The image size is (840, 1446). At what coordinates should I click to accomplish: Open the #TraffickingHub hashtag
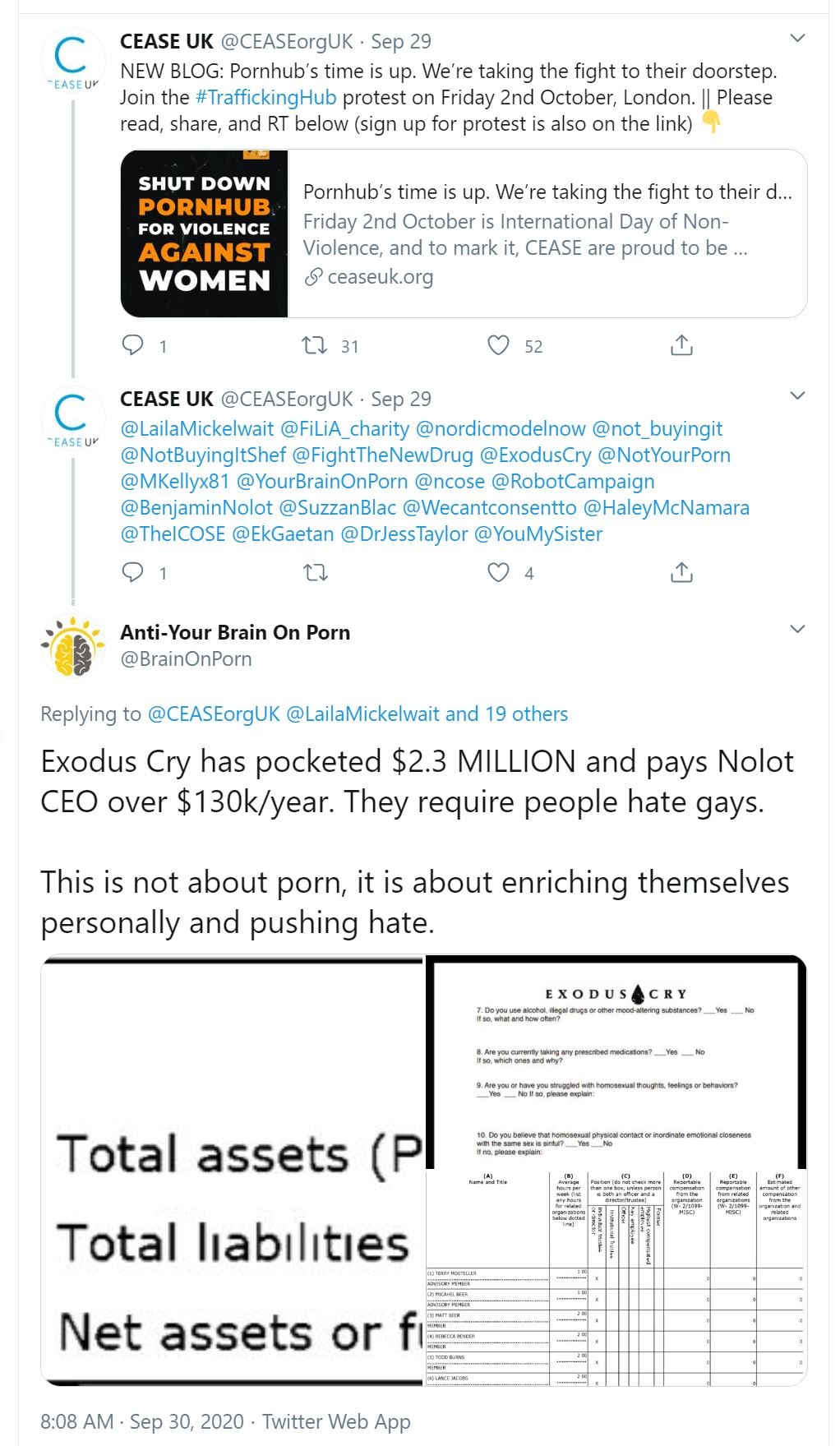[x=265, y=98]
